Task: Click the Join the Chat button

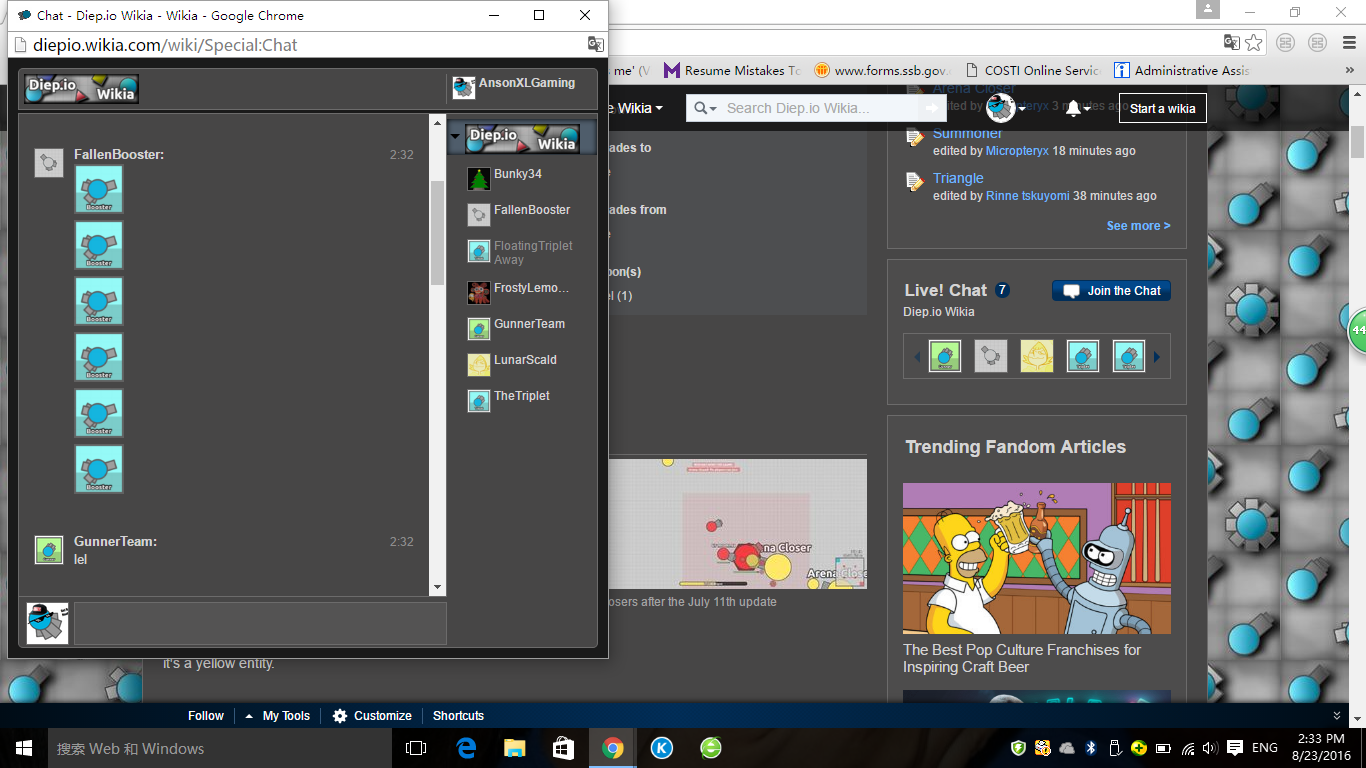Action: (1111, 291)
